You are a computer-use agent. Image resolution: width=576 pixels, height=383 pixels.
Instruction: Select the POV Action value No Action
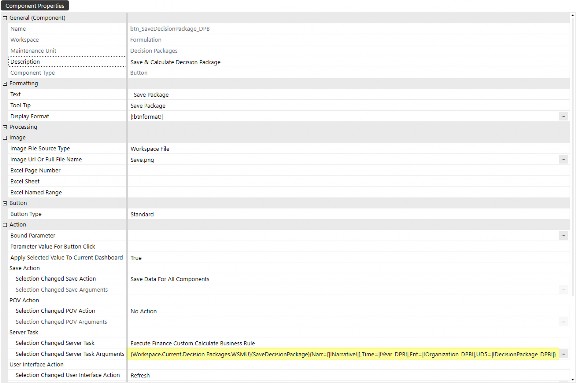144,311
